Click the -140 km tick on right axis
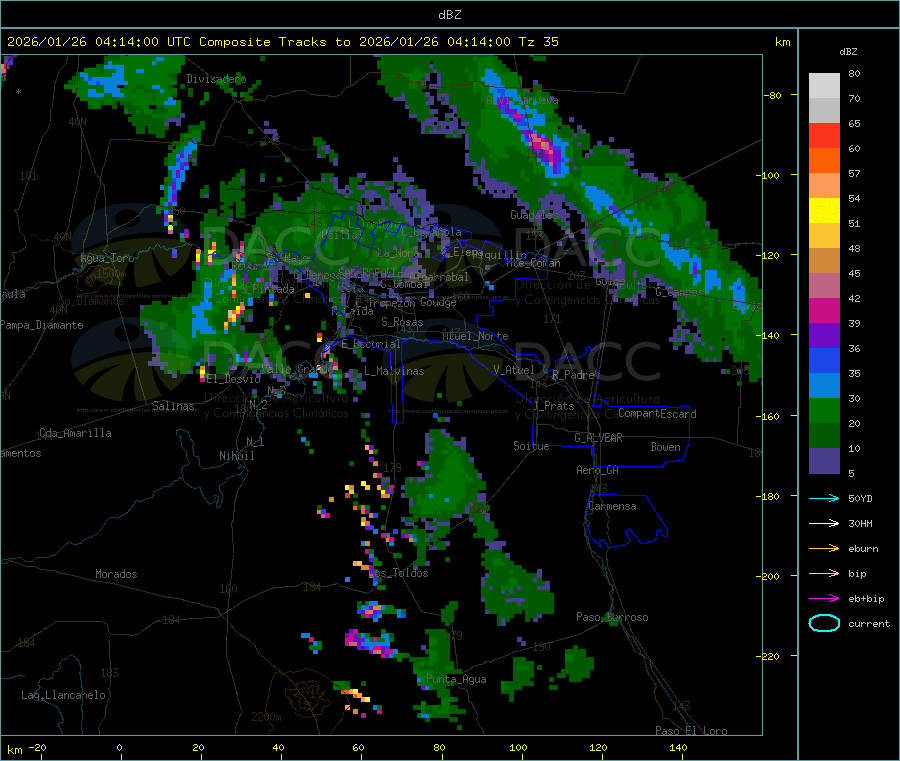This screenshot has width=900, height=761. (770, 335)
